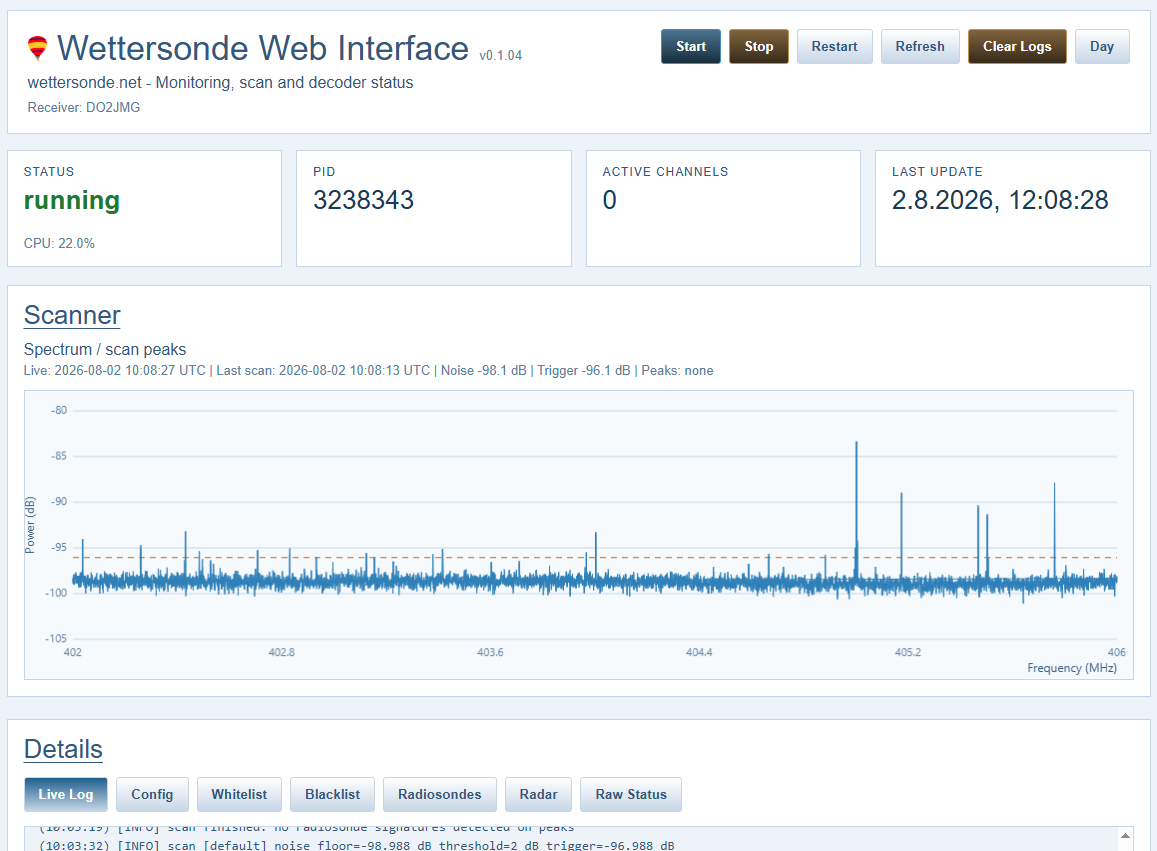The height and width of the screenshot is (851, 1157).
Task: Open the Config tab
Action: pos(152,794)
